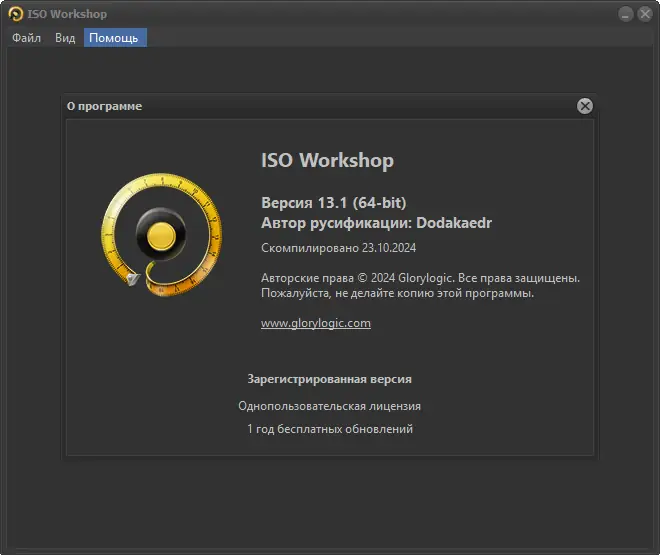
Task: Open the Помощь menu
Action: (x=115, y=38)
